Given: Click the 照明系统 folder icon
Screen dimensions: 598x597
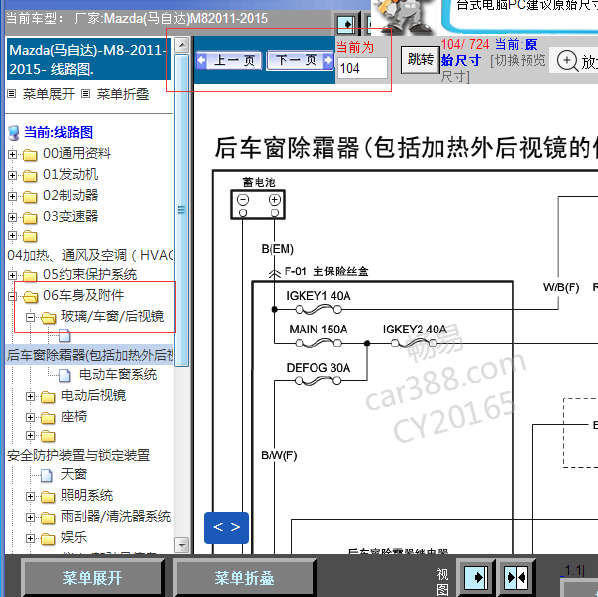Looking at the screenshot, I should coord(48,497).
